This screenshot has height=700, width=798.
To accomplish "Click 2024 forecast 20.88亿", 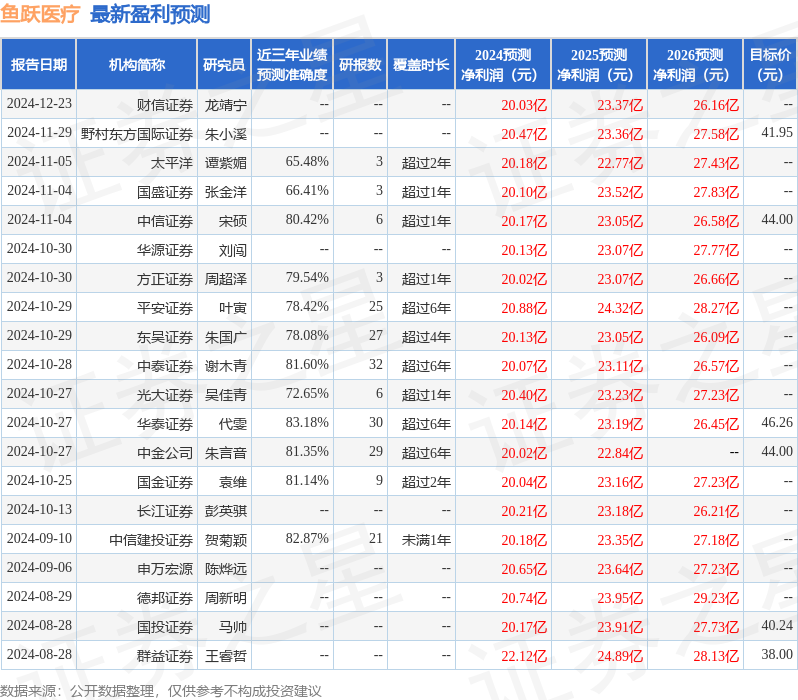I will coord(524,309).
